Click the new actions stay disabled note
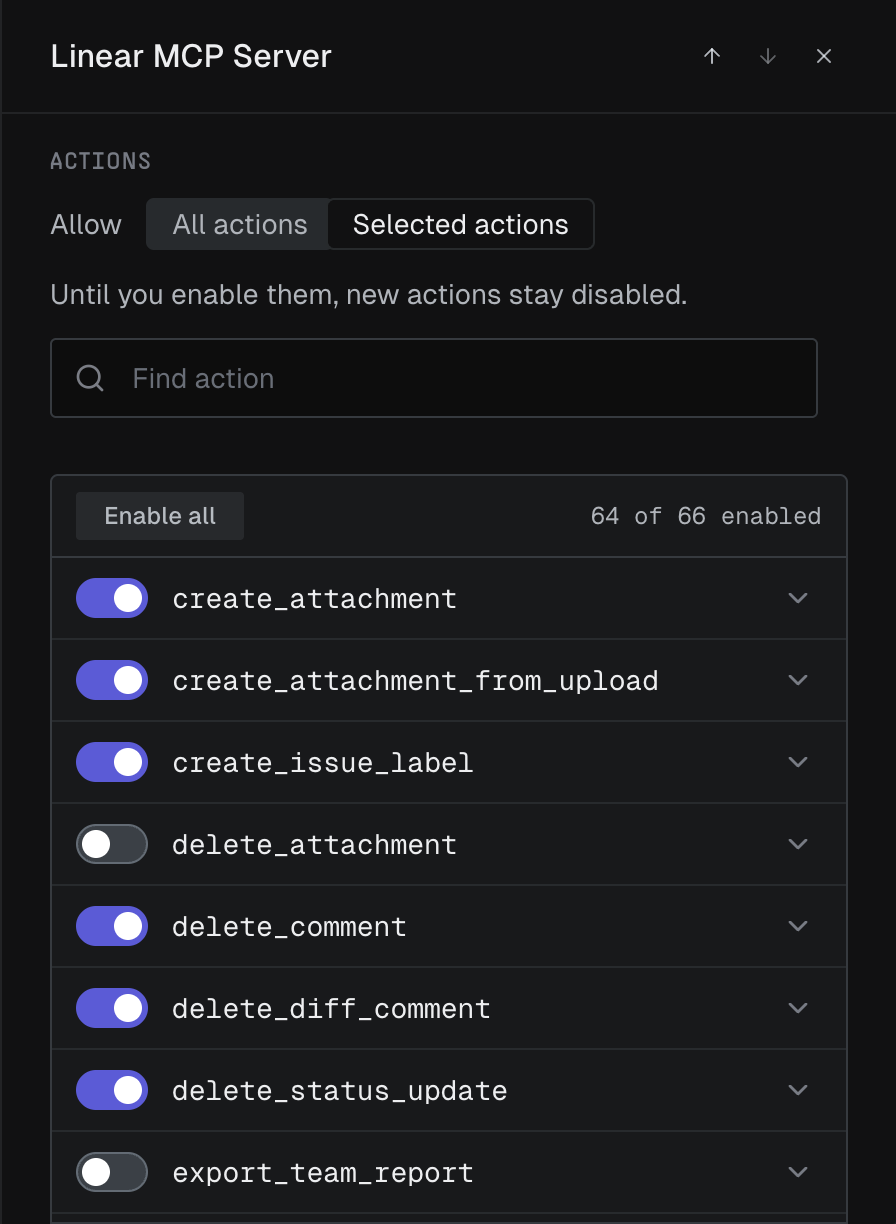Screen dimensions: 896x1224 (x=369, y=295)
